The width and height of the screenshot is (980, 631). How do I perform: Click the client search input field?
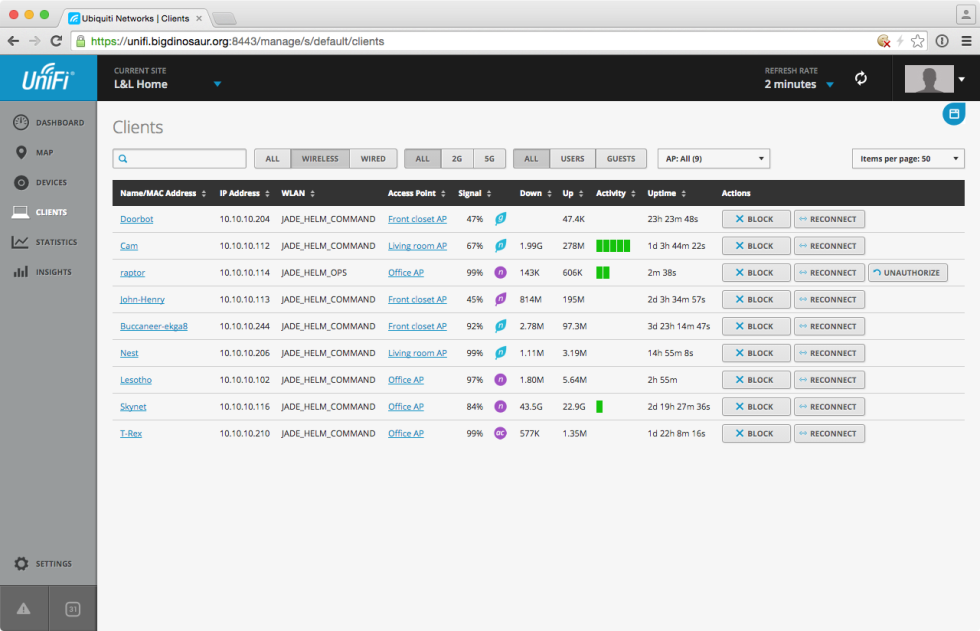pyautogui.click(x=180, y=159)
